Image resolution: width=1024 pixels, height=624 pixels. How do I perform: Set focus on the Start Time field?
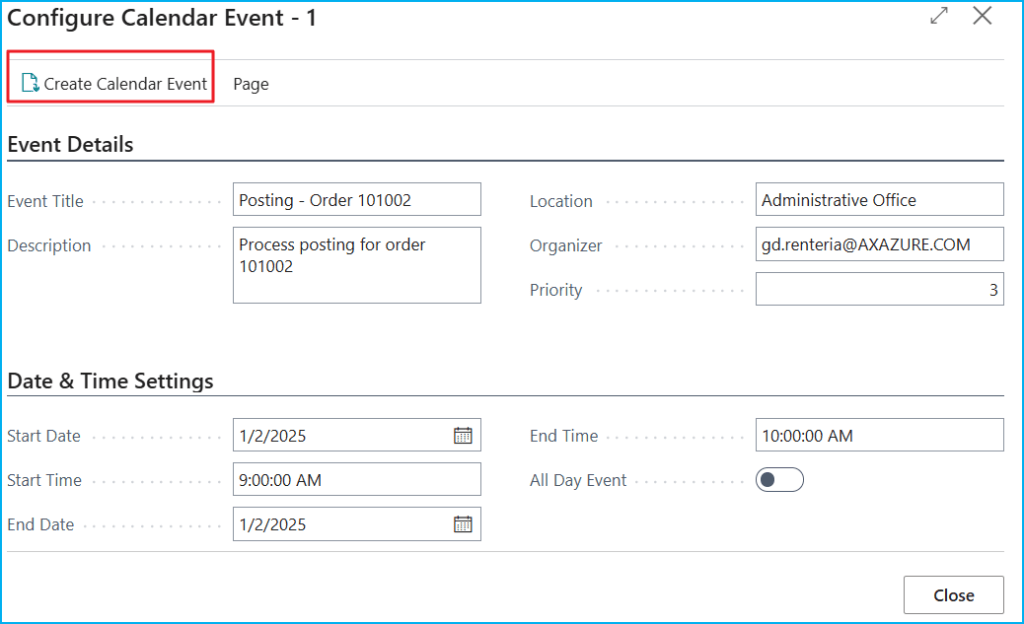tap(356, 480)
